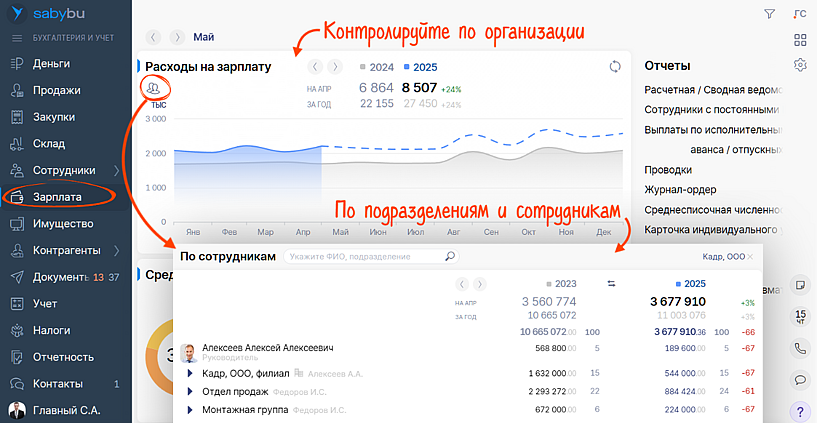The width and height of the screenshot is (817, 423).
Task: Refresh the salary expenses chart
Action: 615,67
